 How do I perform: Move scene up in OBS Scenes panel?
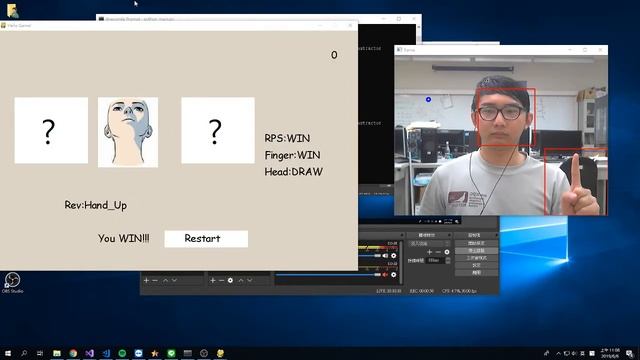[165, 280]
